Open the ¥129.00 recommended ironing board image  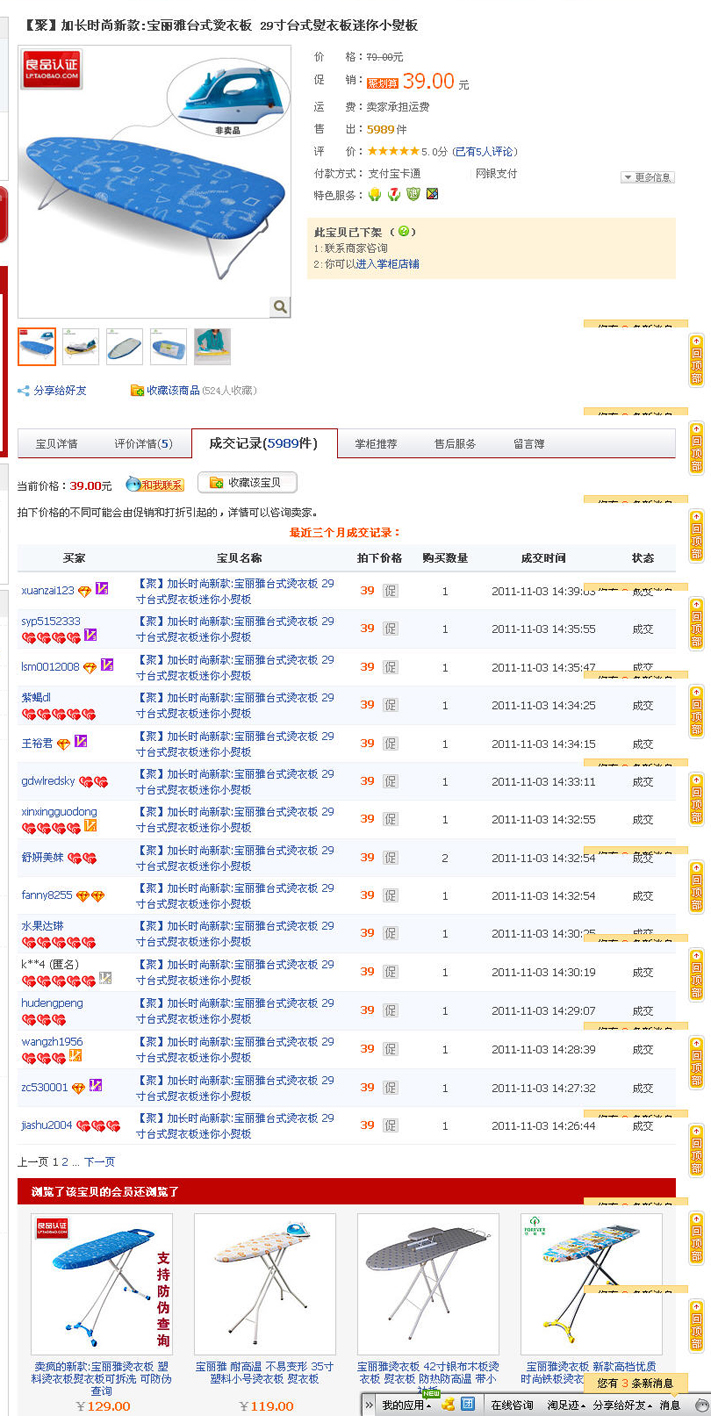point(101,1284)
